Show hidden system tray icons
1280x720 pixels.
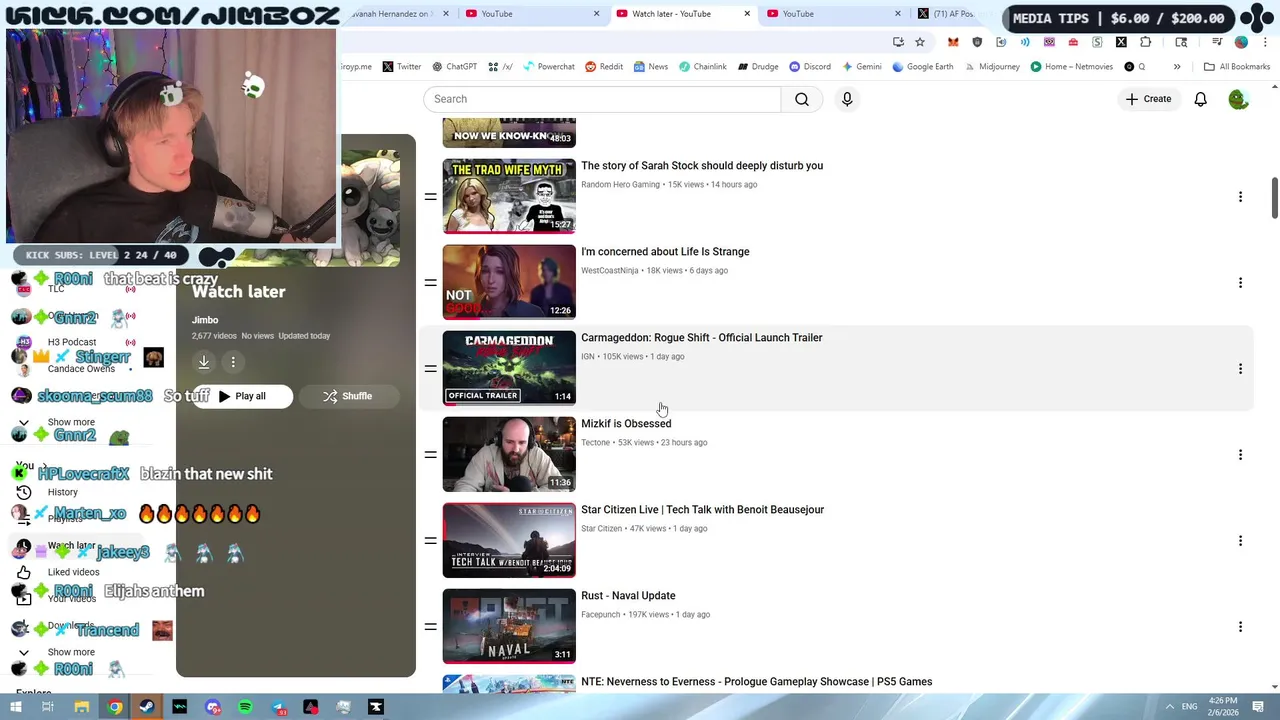[x=1169, y=707]
